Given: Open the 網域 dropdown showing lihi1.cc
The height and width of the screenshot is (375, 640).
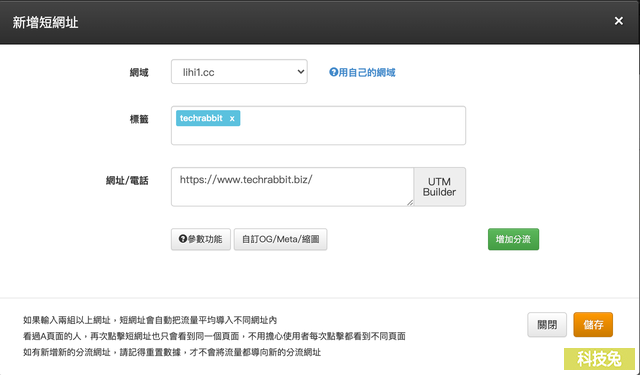Looking at the screenshot, I should pyautogui.click(x=239, y=72).
